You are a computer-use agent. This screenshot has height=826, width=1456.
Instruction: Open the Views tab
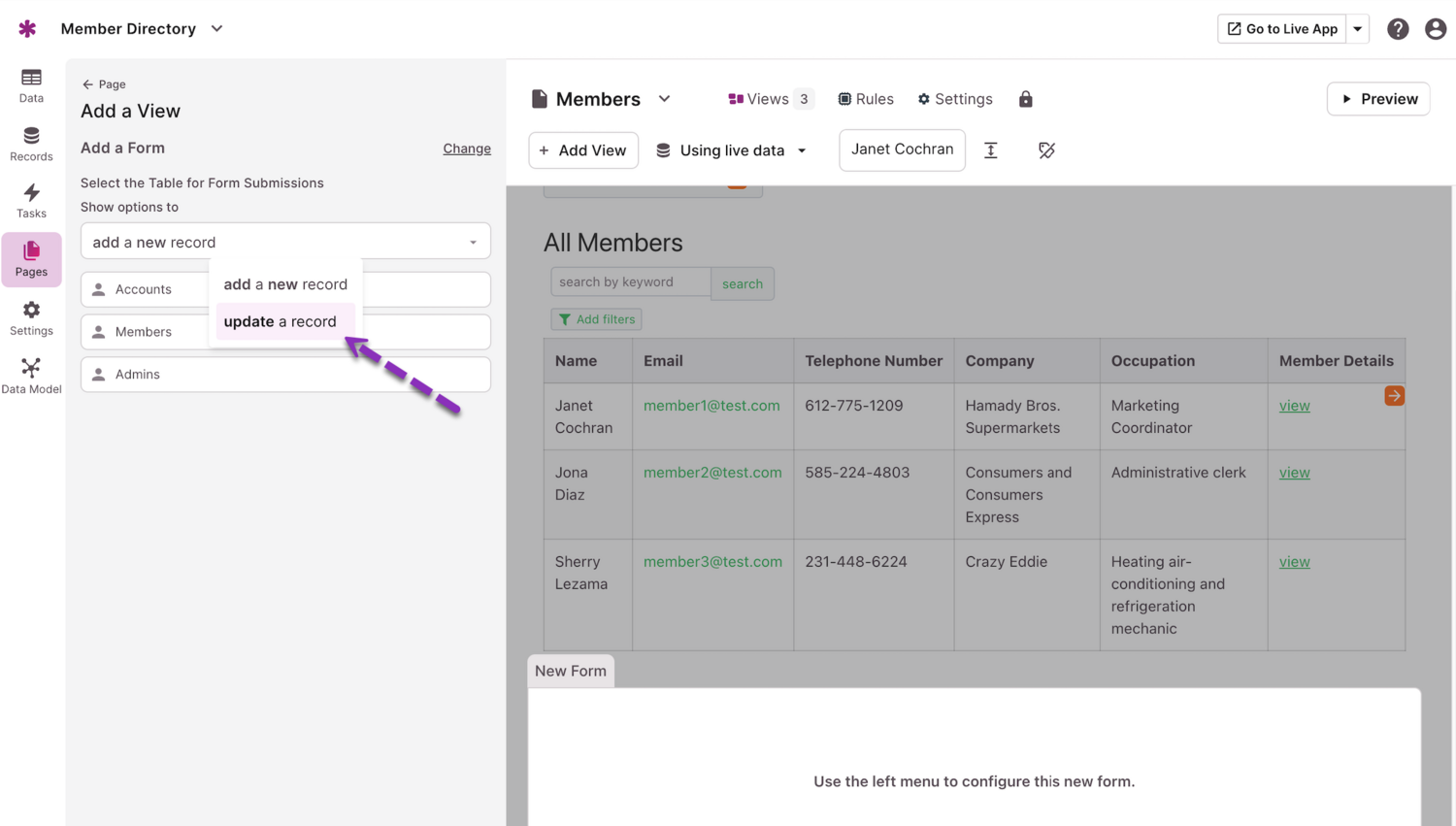(770, 99)
